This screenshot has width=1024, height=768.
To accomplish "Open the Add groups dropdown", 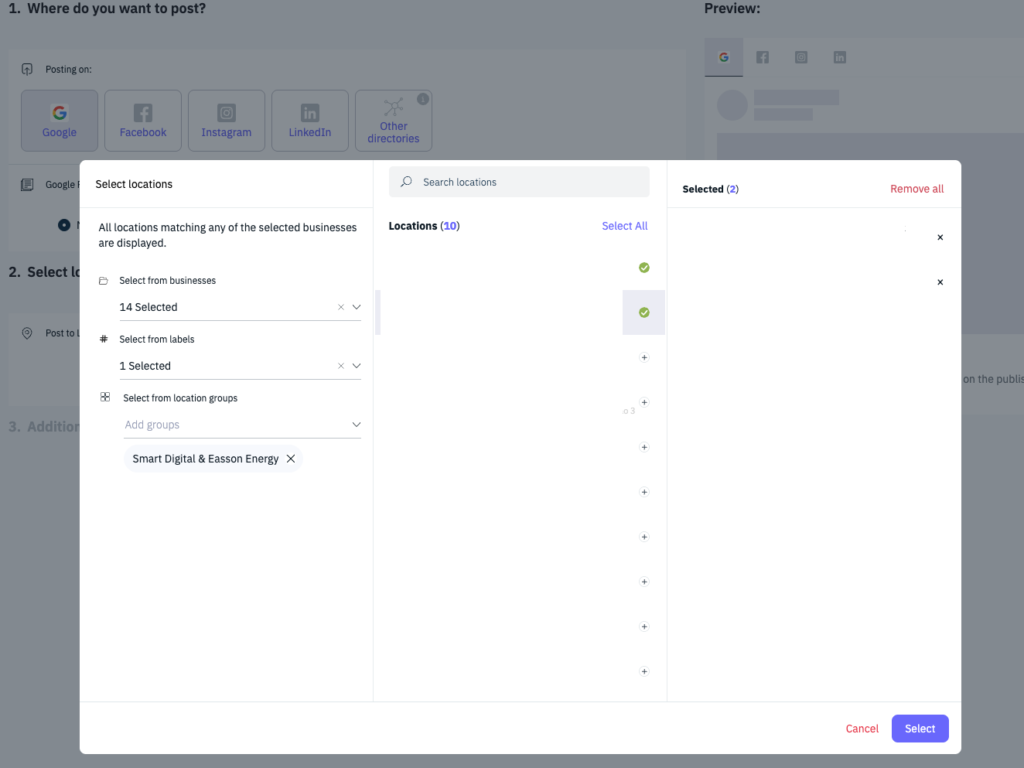I will (356, 425).
